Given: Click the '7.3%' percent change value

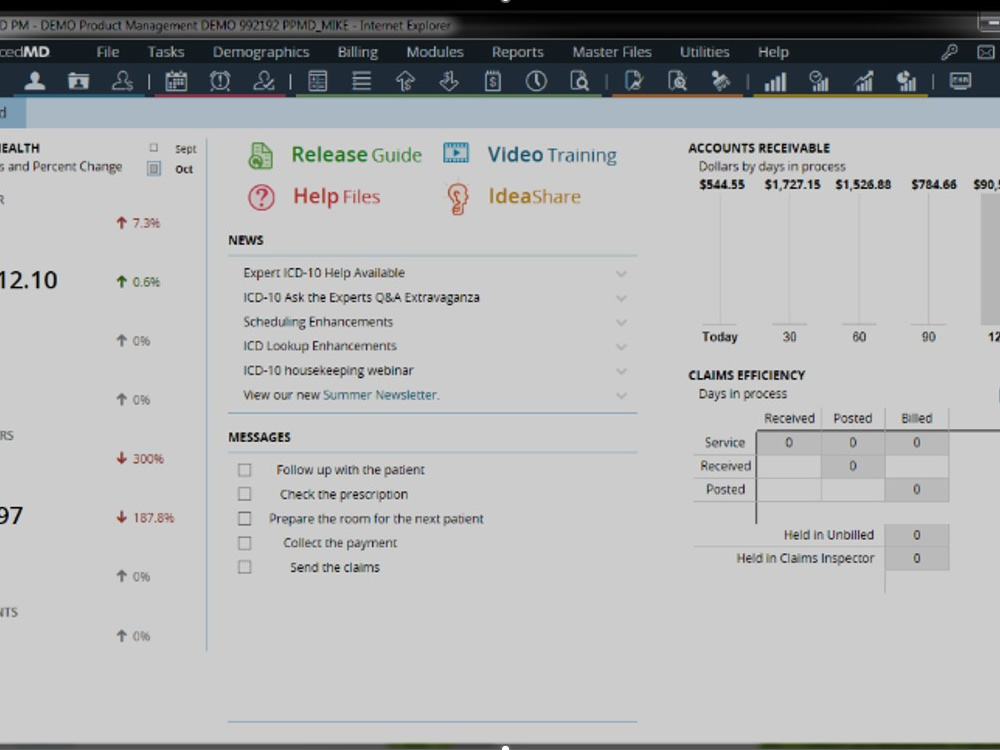Looking at the screenshot, I should point(146,223).
